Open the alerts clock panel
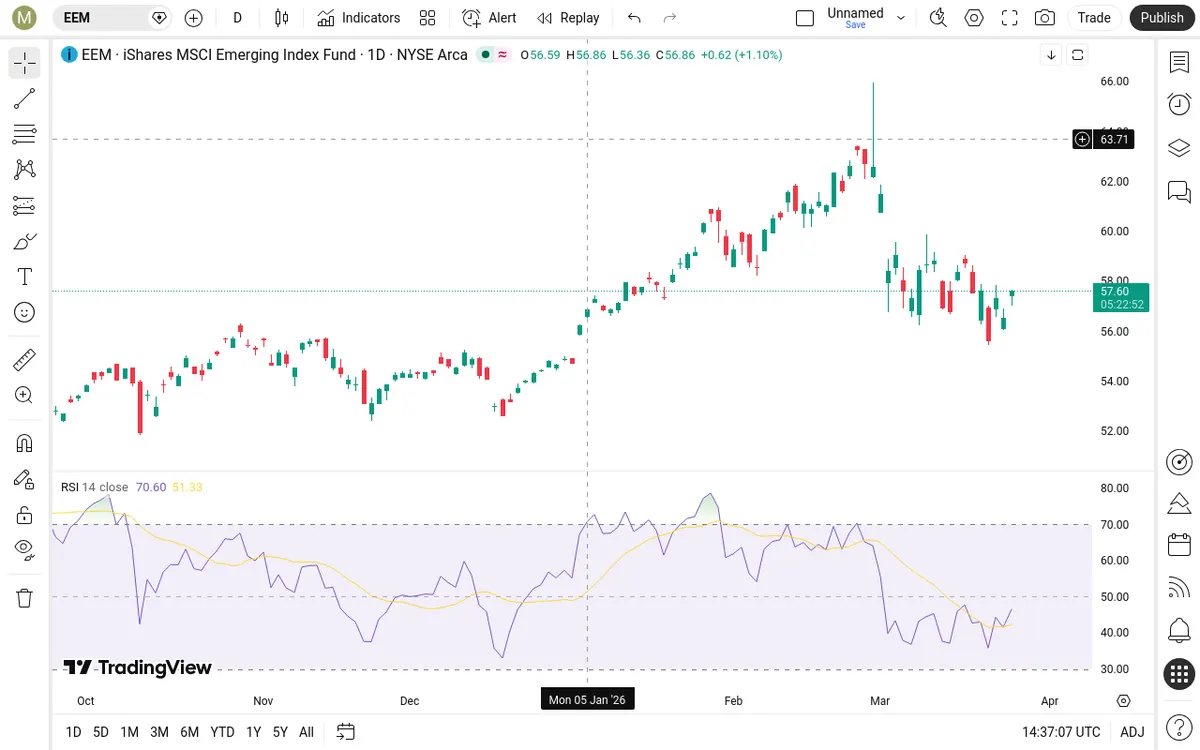Screen dimensions: 1200x750 tap(1179, 104)
